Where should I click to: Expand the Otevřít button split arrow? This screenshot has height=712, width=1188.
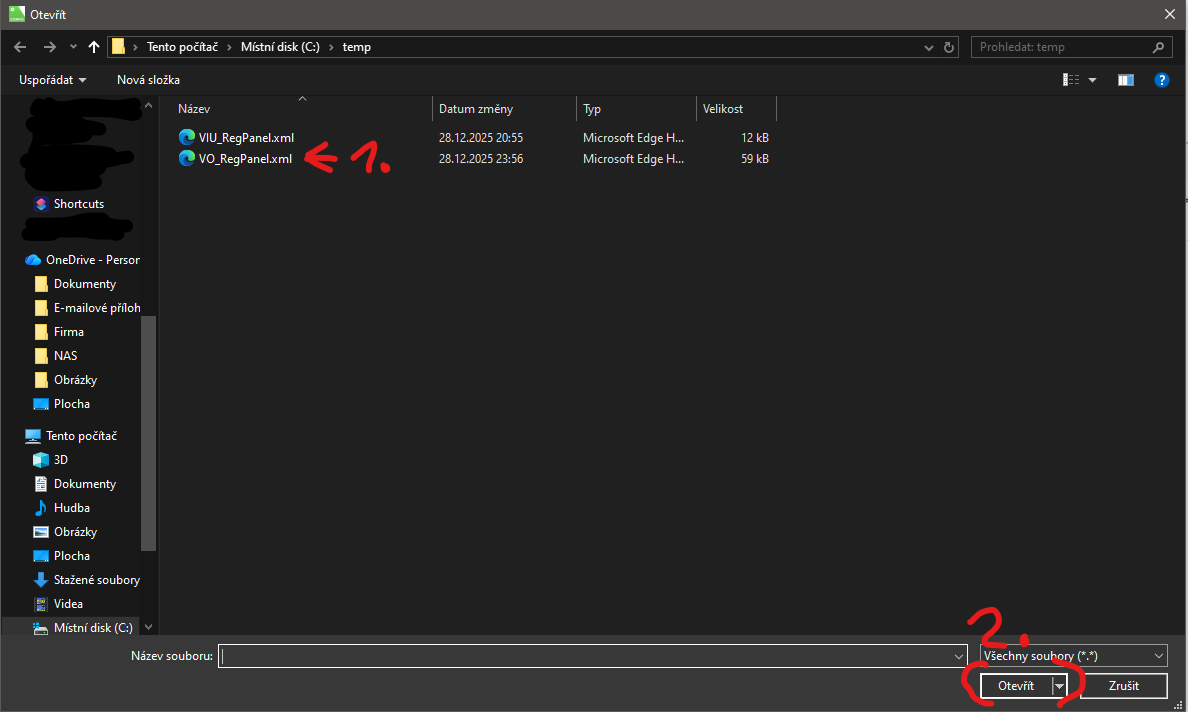pyautogui.click(x=1059, y=686)
